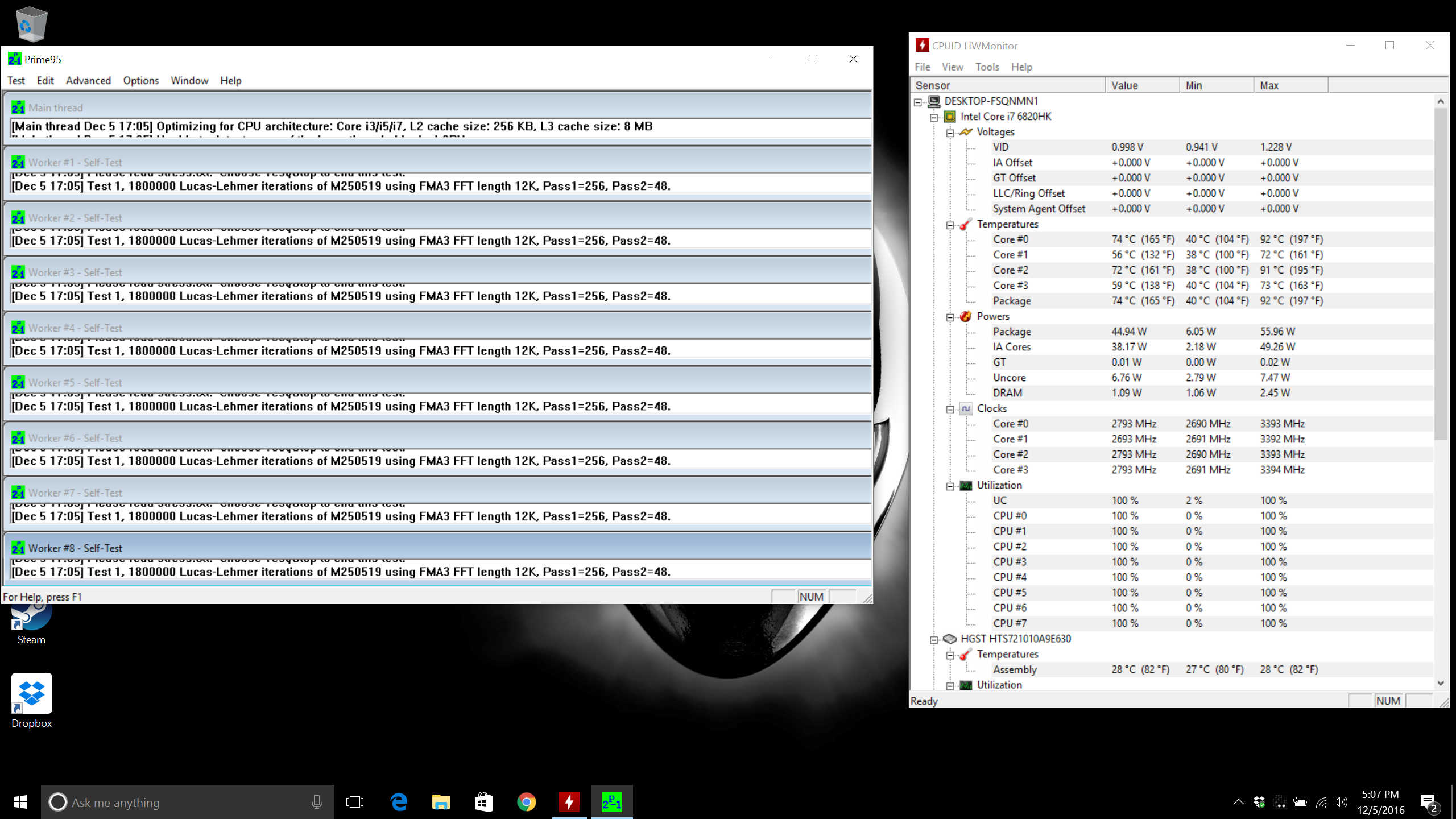
Task: Collapse the DESKTOP-FSQNMN1 tree node
Action: coord(917,102)
